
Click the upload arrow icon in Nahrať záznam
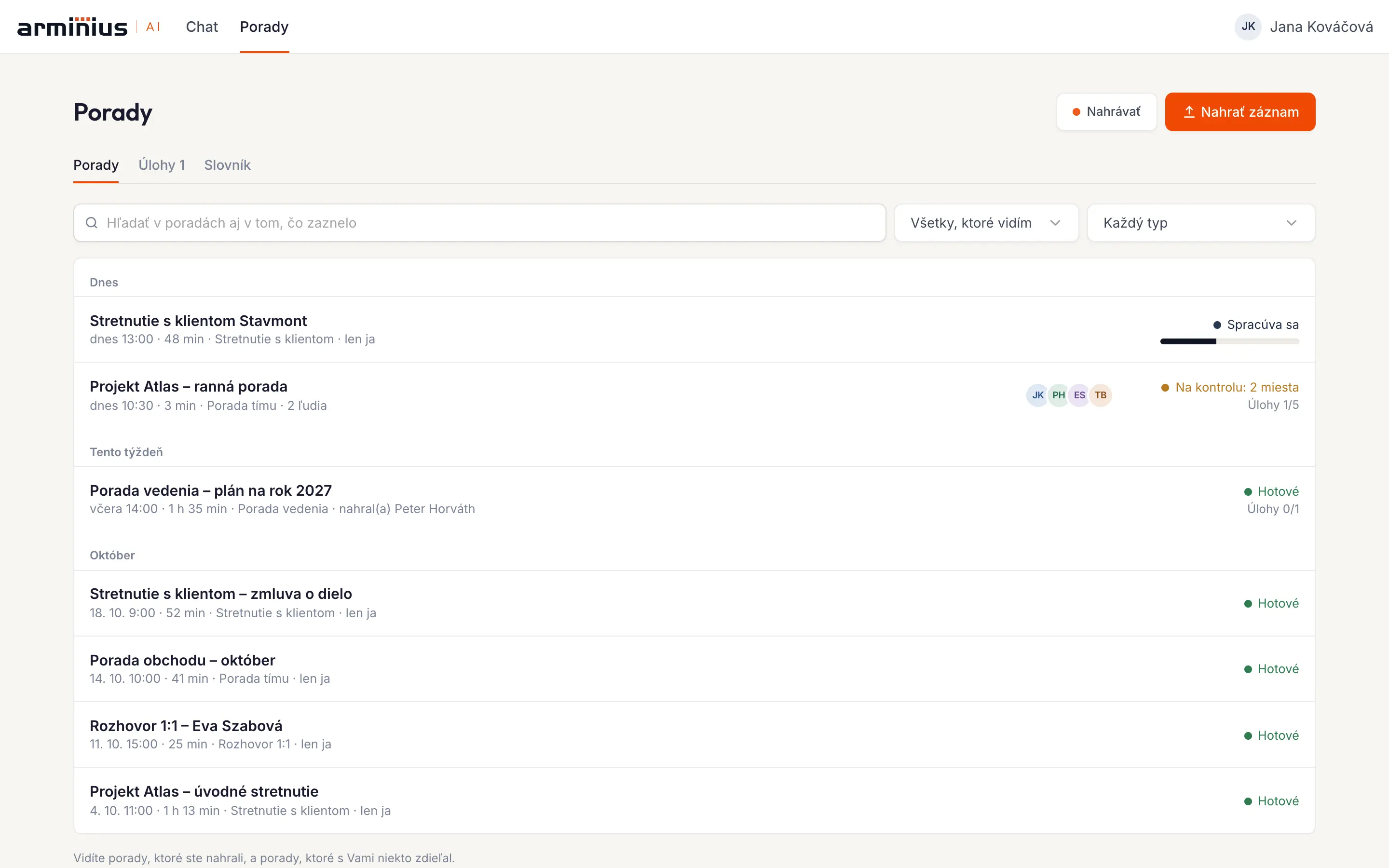[x=1189, y=112]
